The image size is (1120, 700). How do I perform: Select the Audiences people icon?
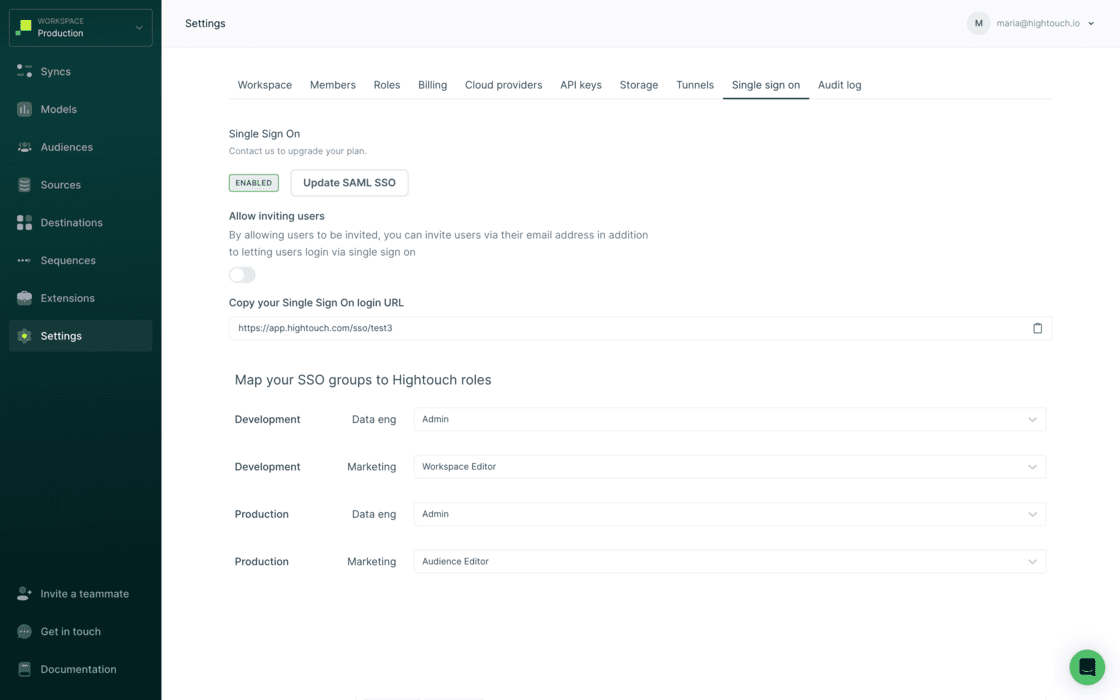(24, 147)
